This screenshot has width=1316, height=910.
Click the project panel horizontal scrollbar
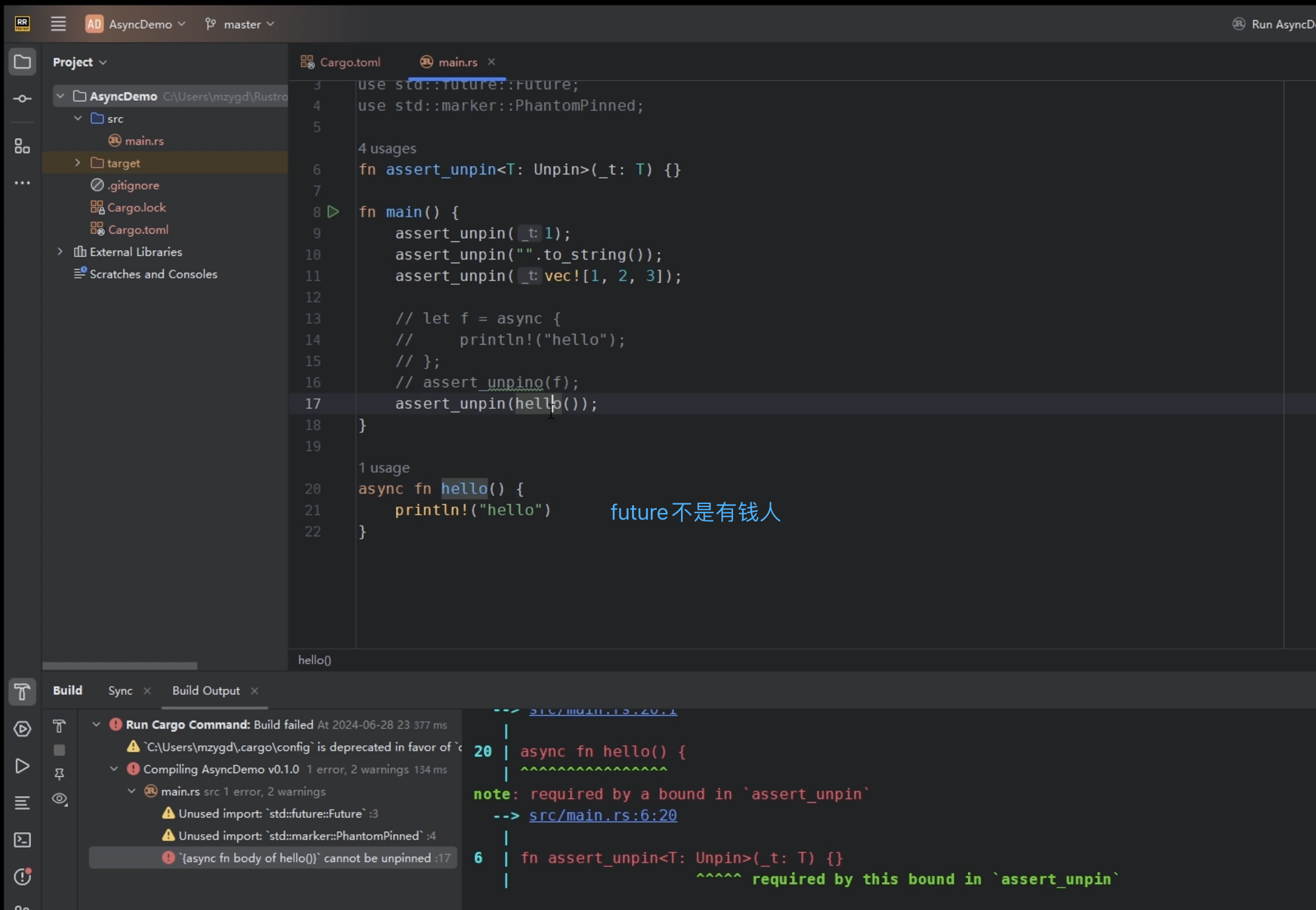pyautogui.click(x=120, y=666)
